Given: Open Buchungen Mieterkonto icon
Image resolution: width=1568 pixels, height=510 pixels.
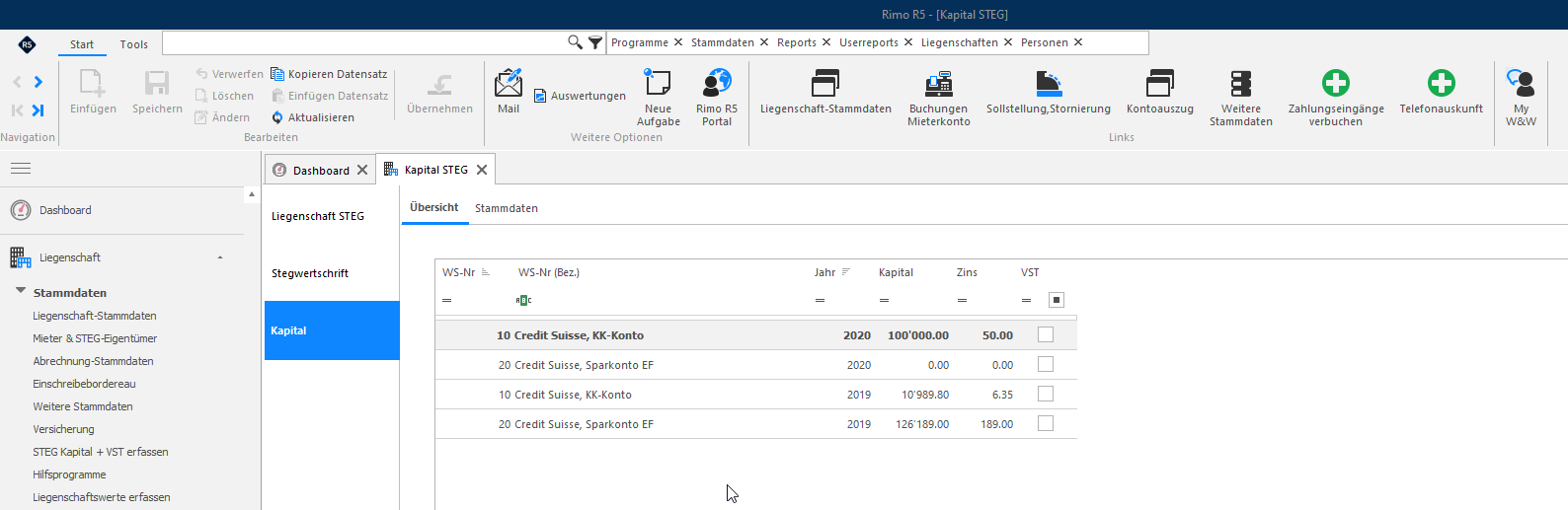Looking at the screenshot, I should (x=939, y=83).
